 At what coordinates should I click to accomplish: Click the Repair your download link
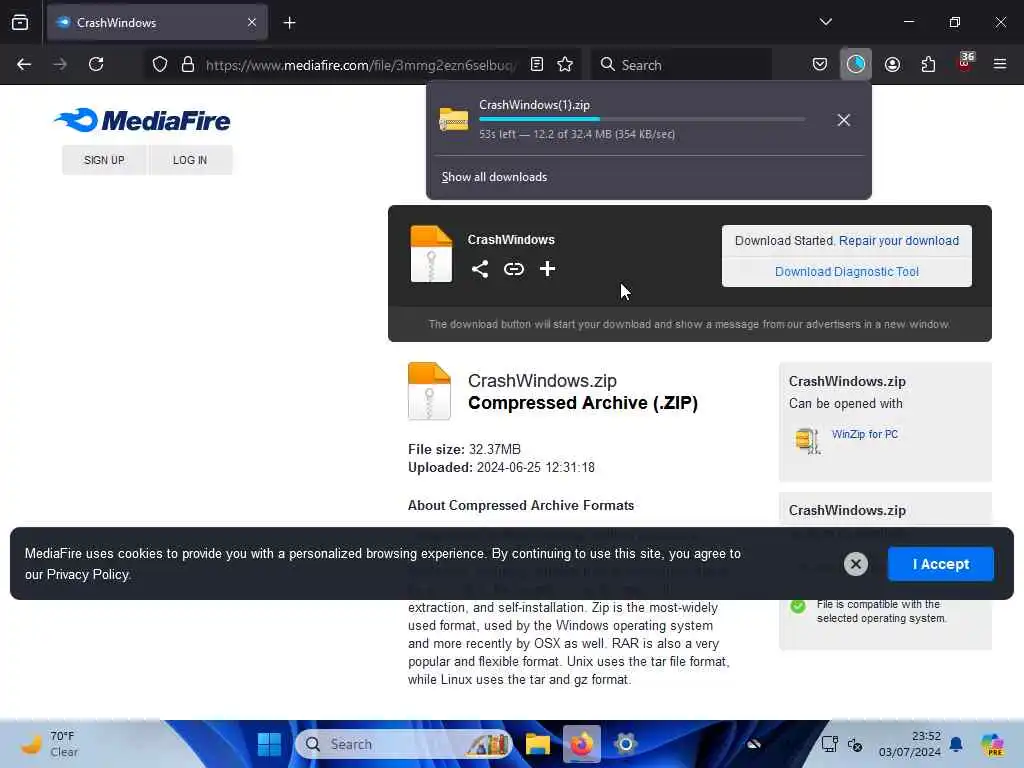pos(899,241)
